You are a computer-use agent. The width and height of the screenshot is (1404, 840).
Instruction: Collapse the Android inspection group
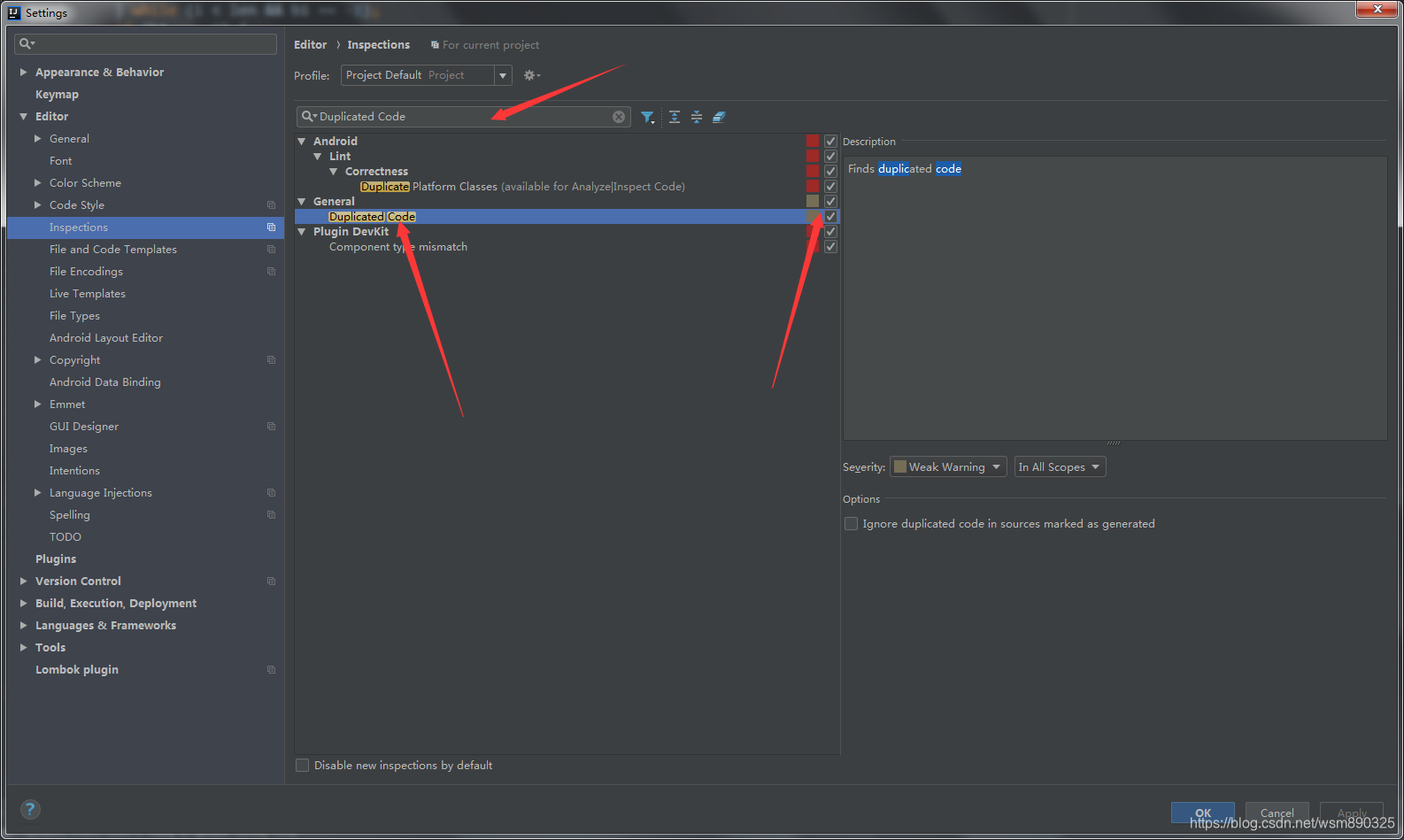(x=302, y=142)
